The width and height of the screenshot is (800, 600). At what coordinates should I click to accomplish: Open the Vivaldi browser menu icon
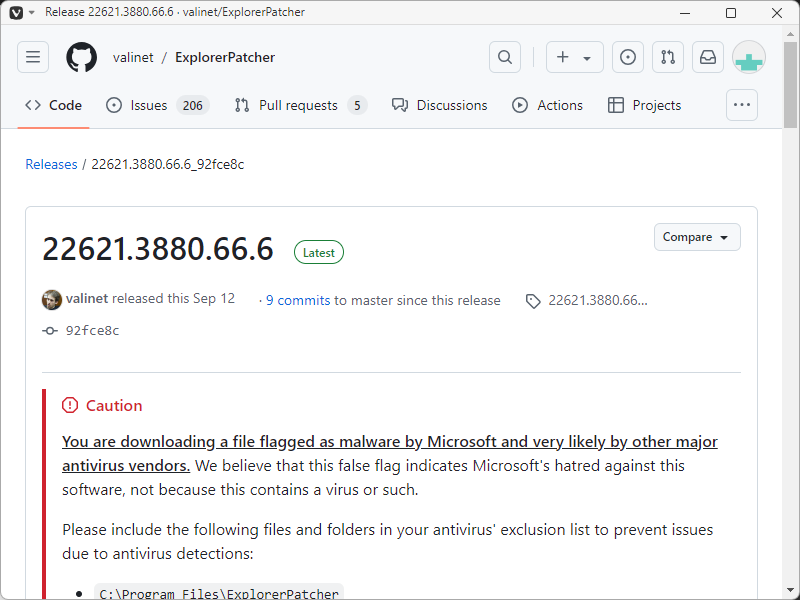[x=16, y=12]
